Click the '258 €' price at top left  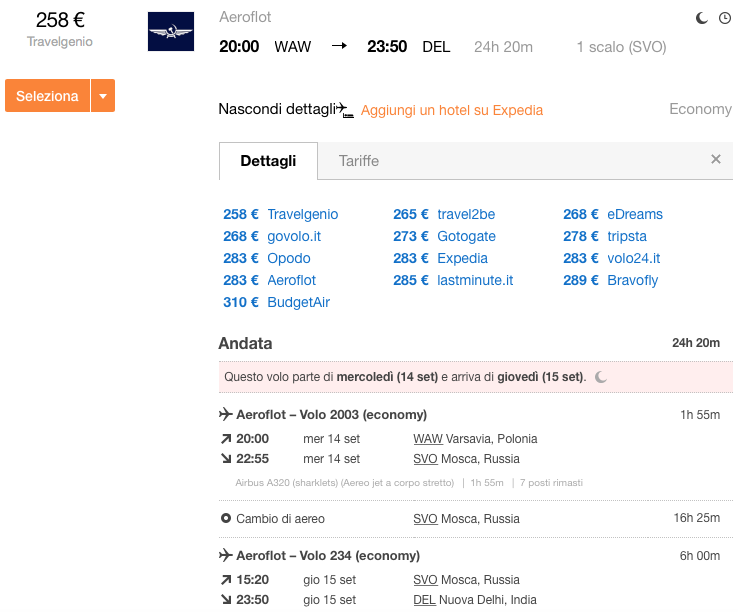tap(60, 20)
